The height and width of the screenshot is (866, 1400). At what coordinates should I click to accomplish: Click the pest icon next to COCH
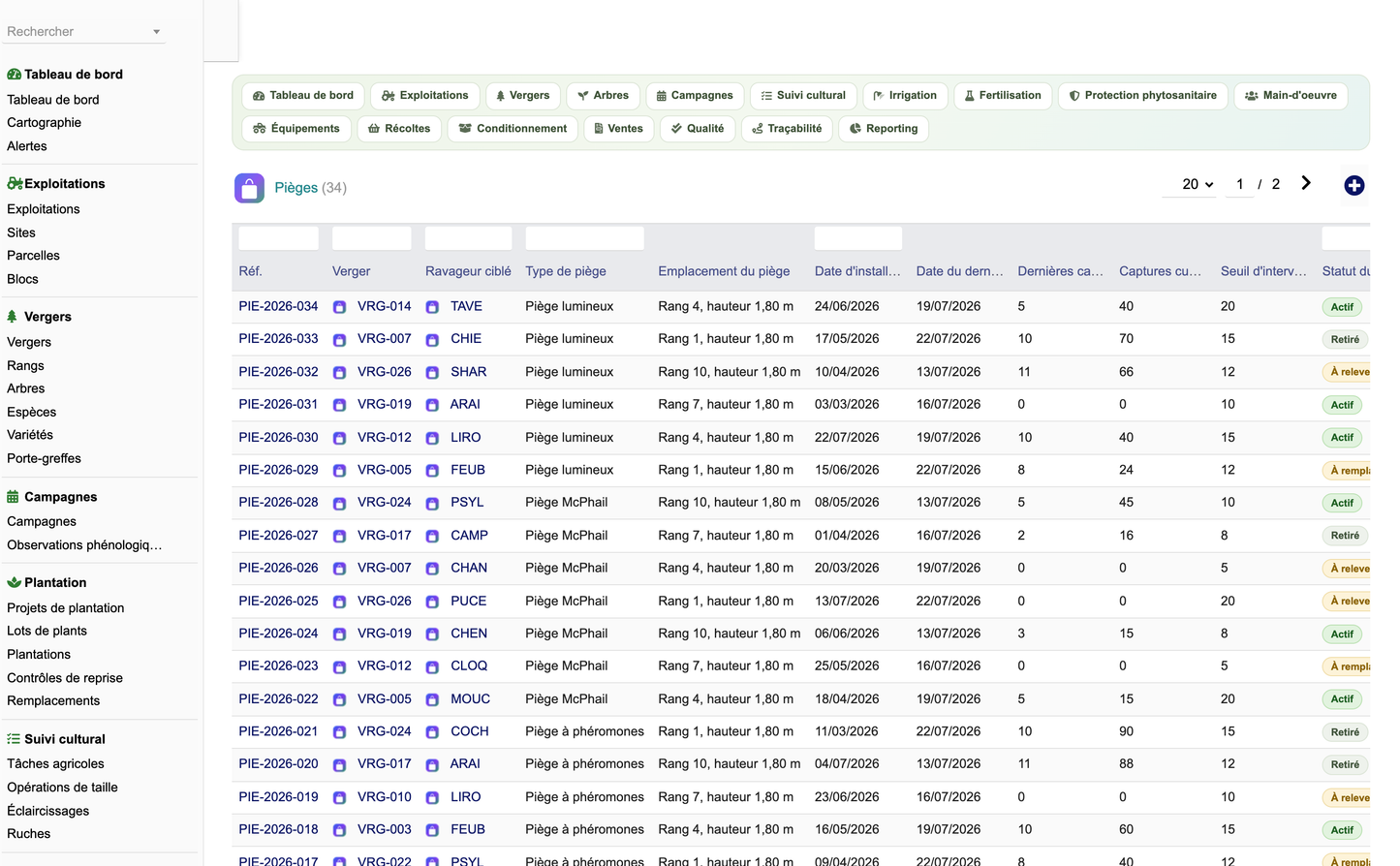pyautogui.click(x=432, y=732)
